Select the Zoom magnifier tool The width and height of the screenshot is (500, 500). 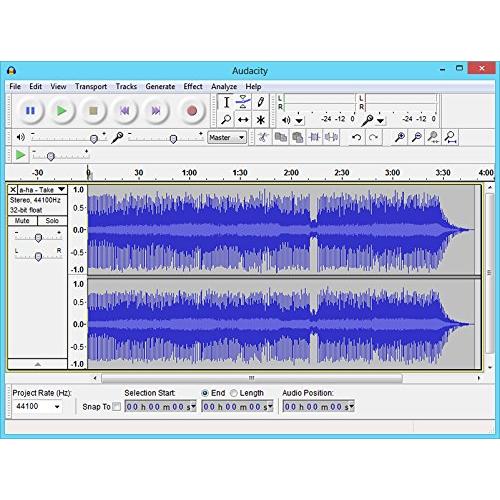pos(226,119)
